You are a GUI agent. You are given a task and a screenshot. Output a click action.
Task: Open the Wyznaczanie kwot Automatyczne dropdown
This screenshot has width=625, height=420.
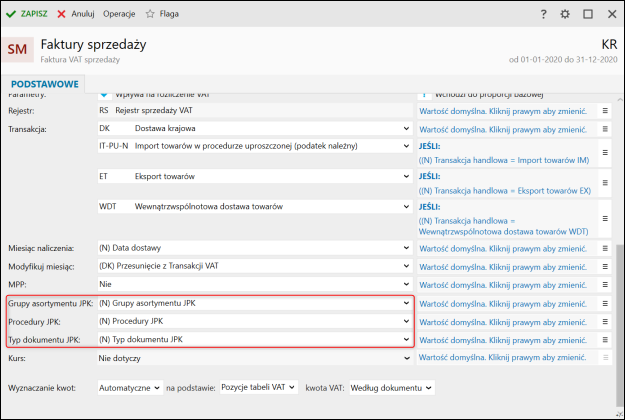coord(156,387)
